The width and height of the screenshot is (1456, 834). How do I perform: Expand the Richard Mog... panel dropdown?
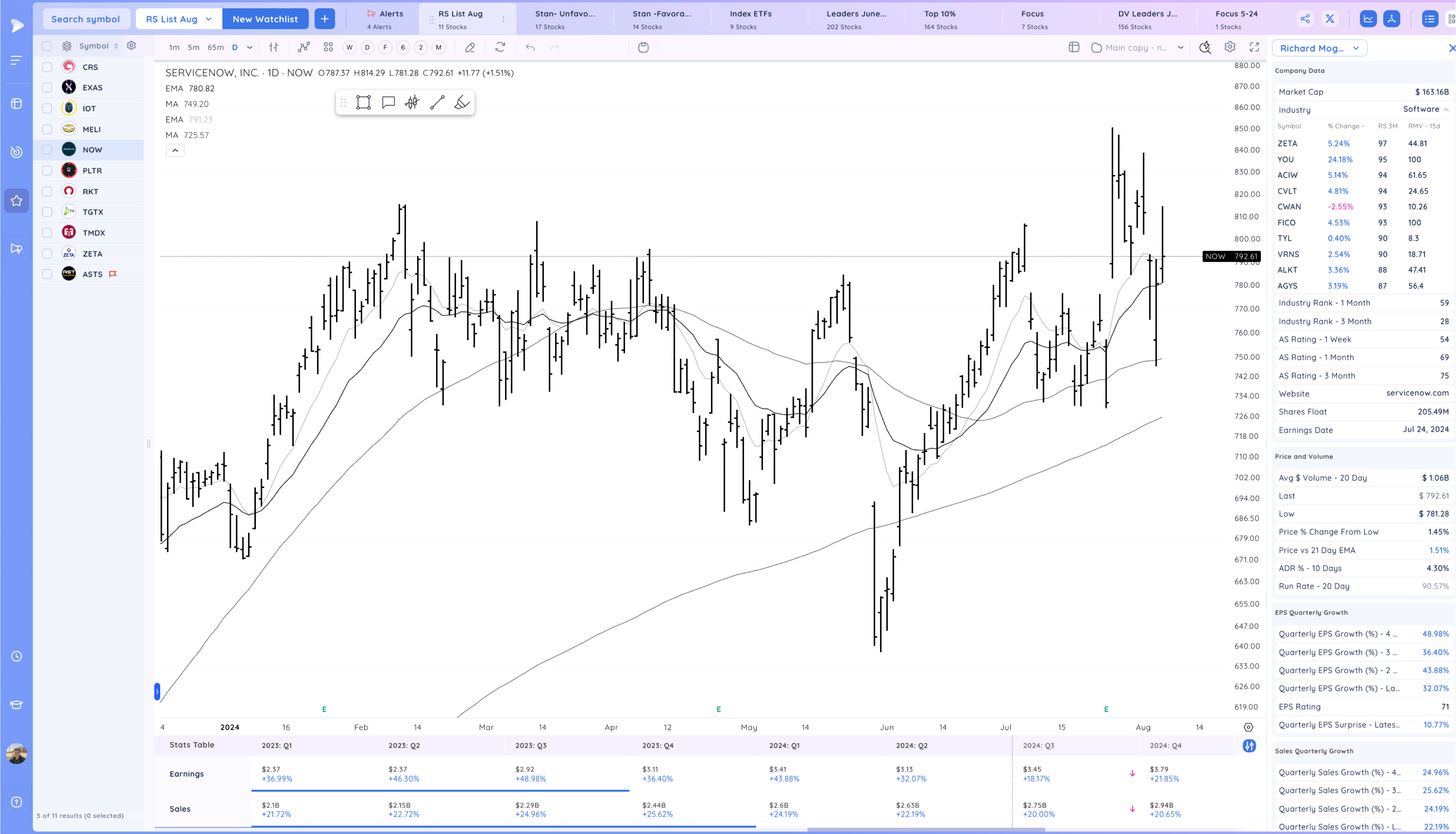pyautogui.click(x=1319, y=48)
